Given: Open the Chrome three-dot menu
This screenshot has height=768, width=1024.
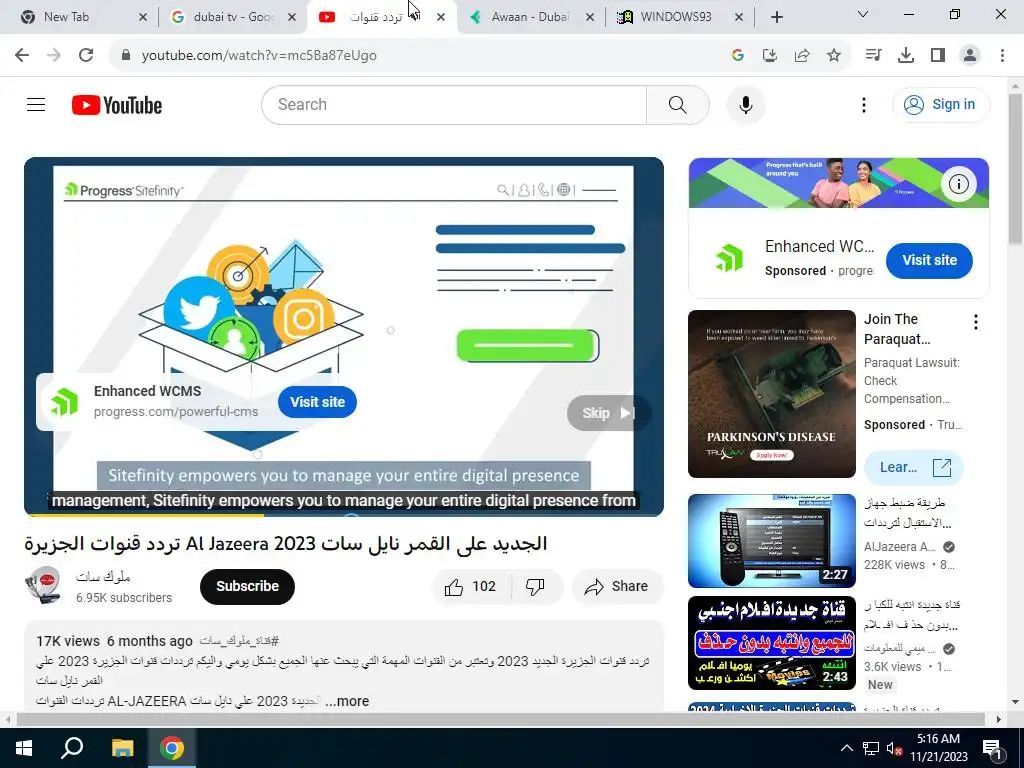Looking at the screenshot, I should tap(1002, 56).
